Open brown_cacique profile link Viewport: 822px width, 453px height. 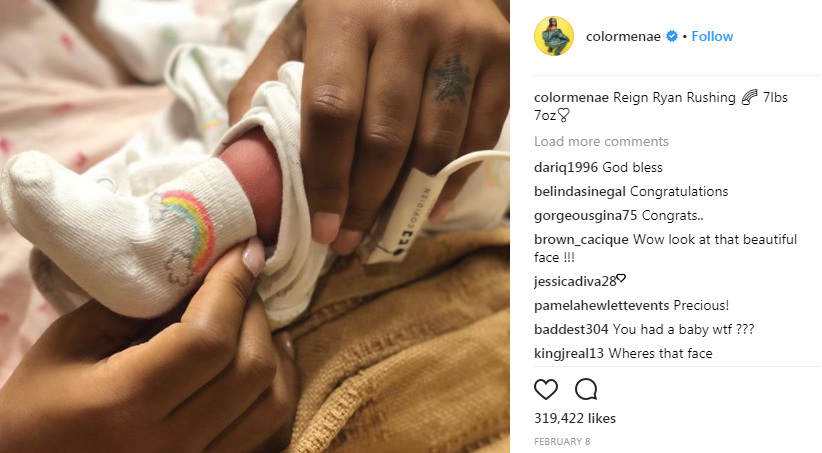581,240
